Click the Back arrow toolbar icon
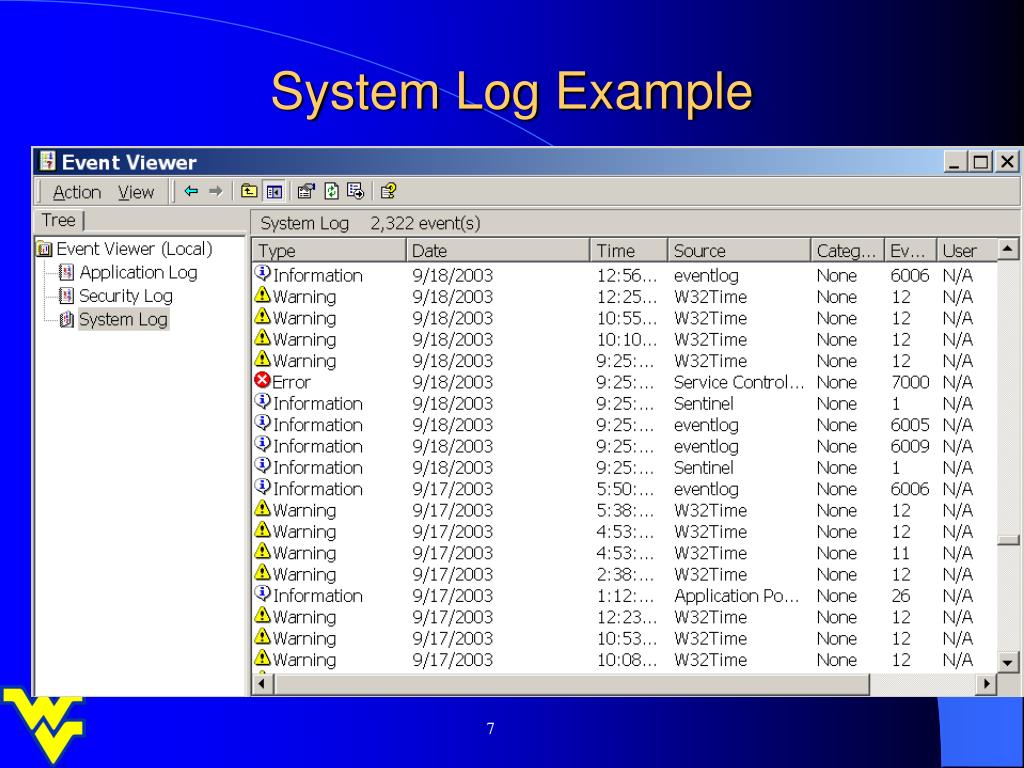The height and width of the screenshot is (768, 1024). pos(191,191)
